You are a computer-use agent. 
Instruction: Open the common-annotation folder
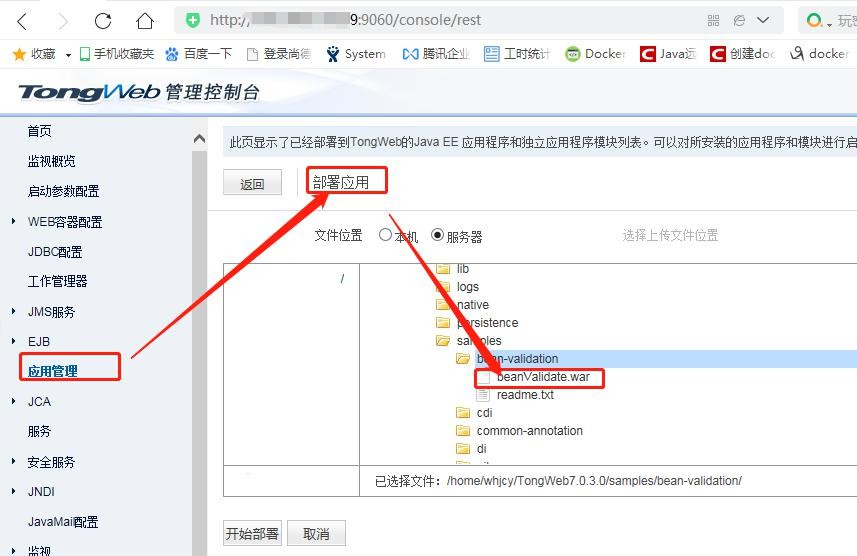click(529, 431)
